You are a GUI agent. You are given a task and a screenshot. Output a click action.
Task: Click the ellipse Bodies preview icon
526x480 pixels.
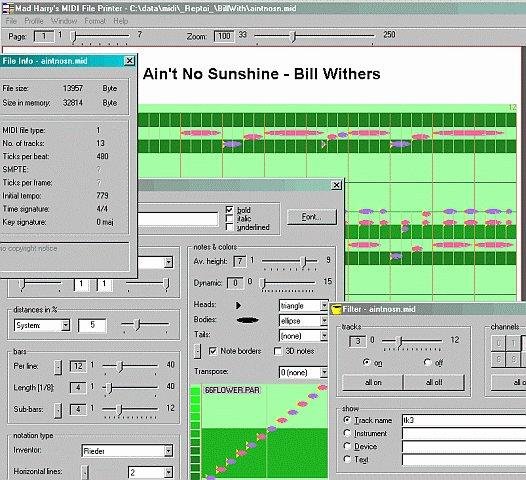coord(248,320)
